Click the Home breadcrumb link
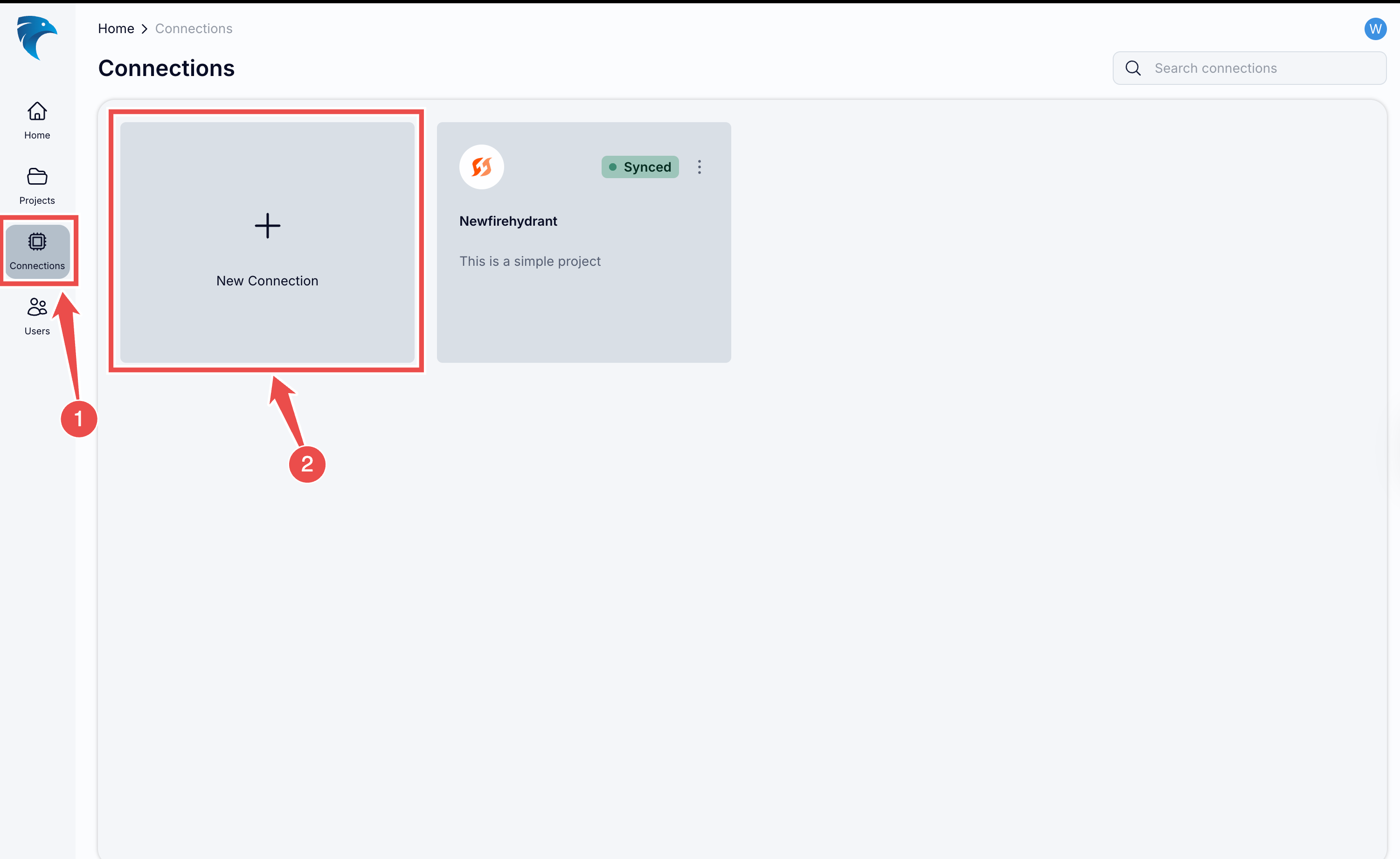 pyautogui.click(x=116, y=28)
